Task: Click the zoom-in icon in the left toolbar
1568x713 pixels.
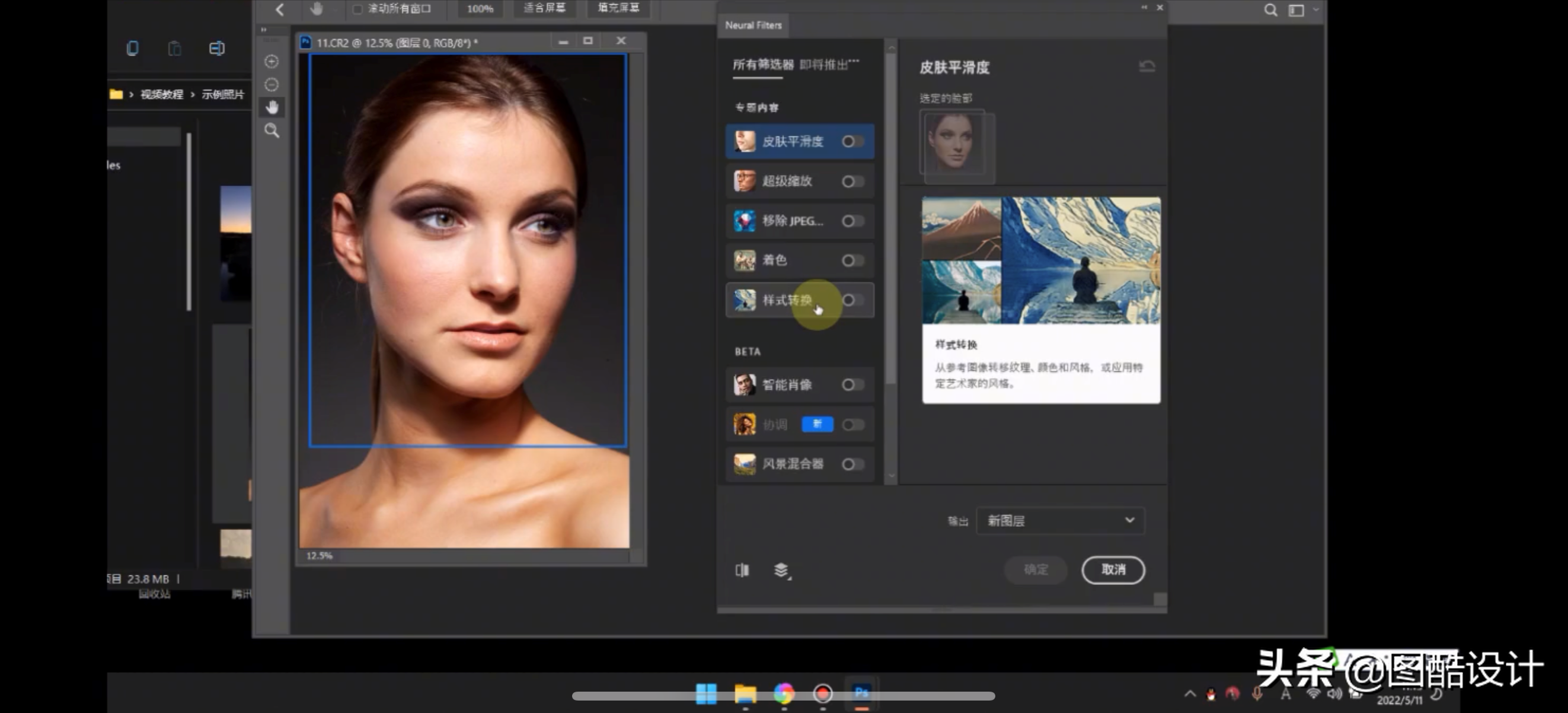Action: click(x=272, y=62)
